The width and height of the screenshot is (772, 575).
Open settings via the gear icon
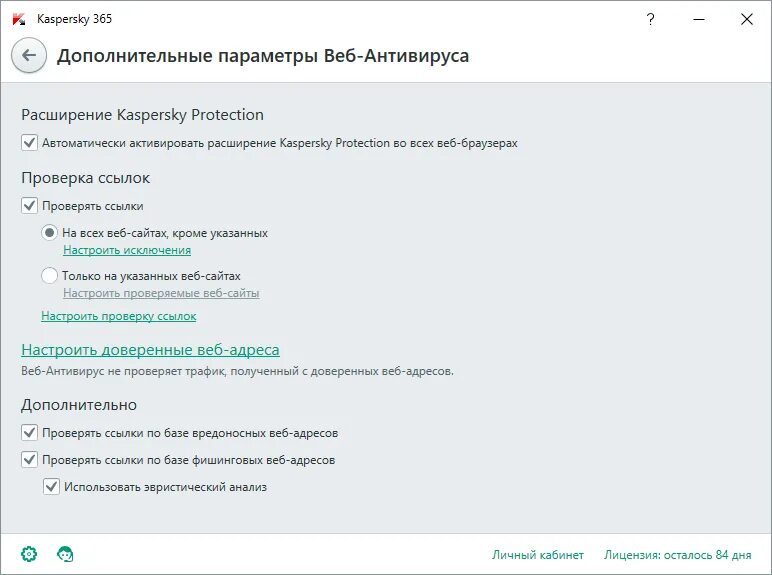click(x=29, y=554)
